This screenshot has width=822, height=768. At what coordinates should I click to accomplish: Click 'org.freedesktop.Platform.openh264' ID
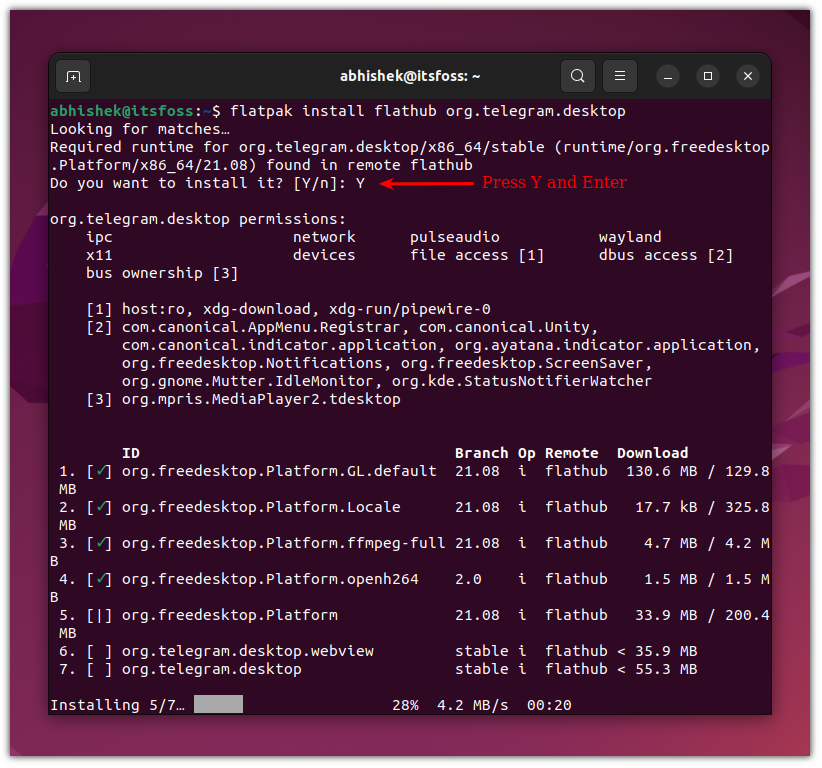click(270, 579)
